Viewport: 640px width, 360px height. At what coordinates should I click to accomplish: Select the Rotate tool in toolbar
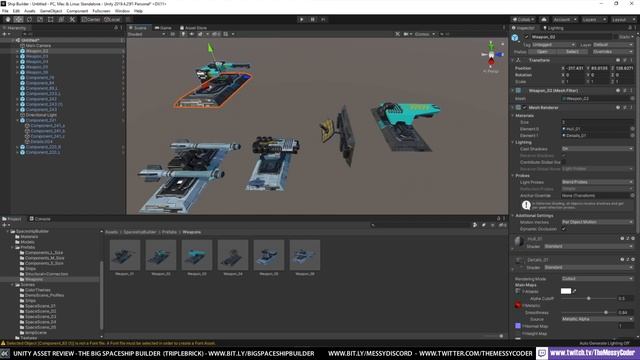point(29,20)
